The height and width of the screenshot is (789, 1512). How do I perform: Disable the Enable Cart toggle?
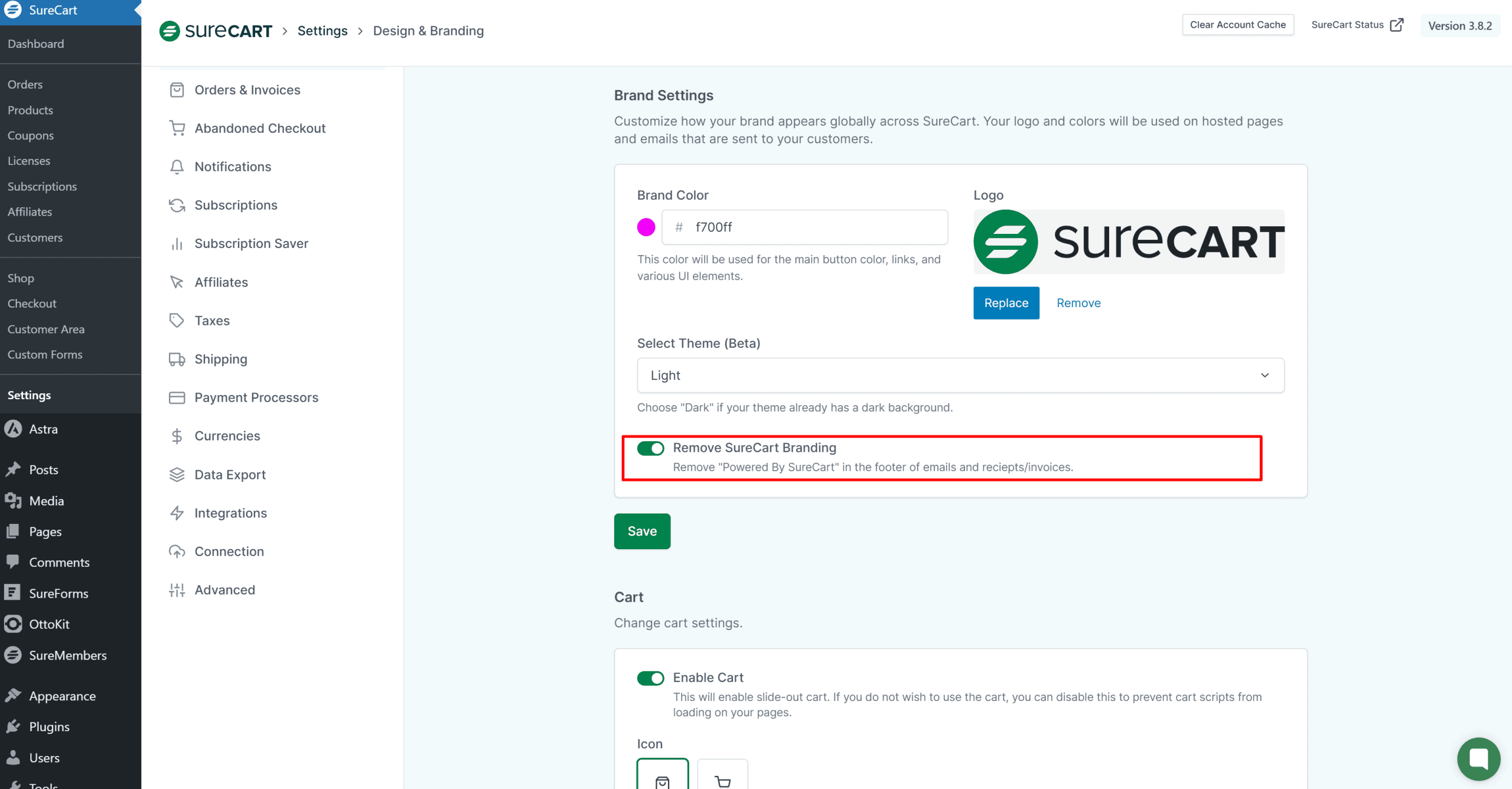coord(650,678)
